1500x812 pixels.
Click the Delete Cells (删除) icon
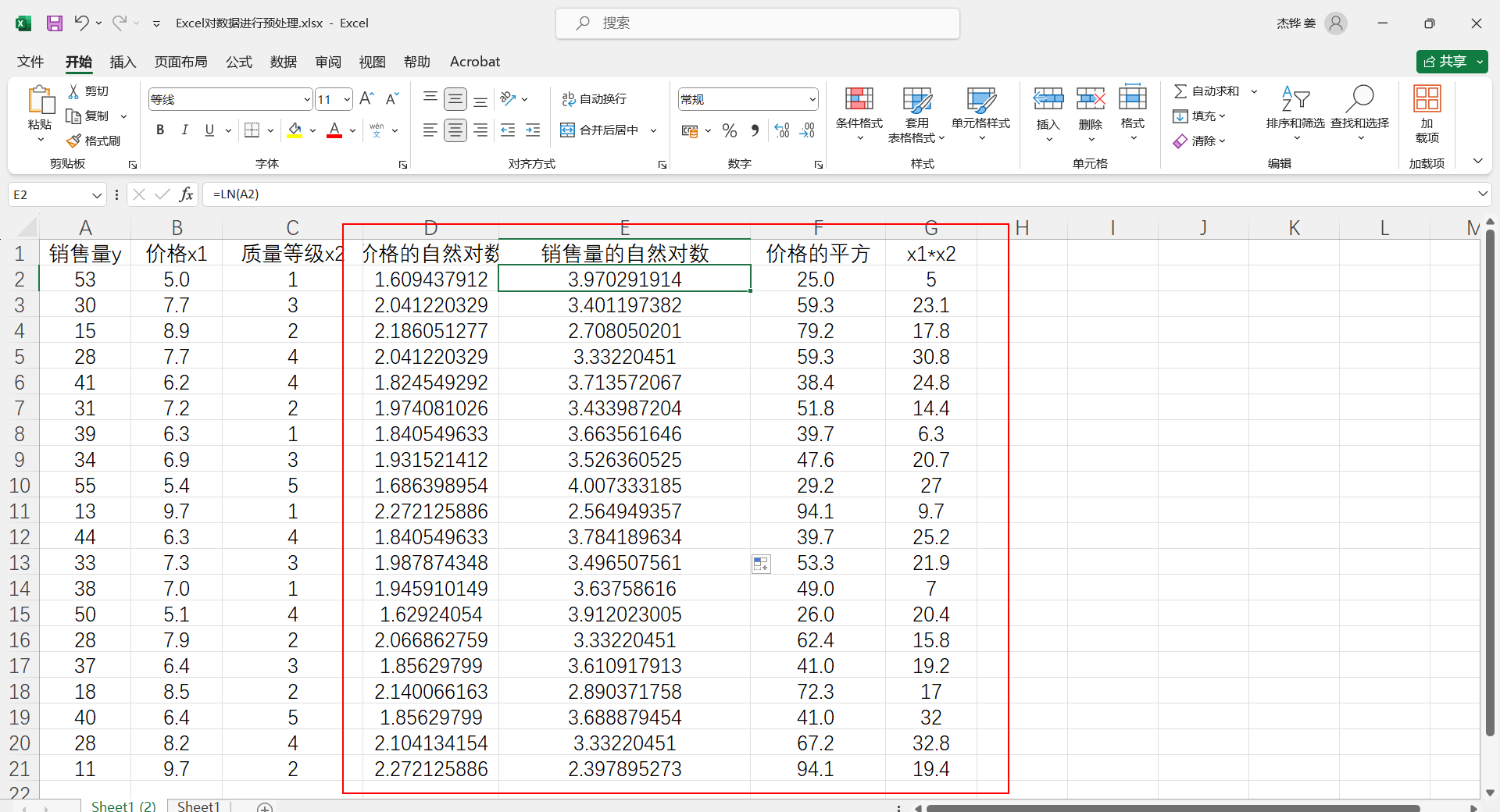point(1091,99)
